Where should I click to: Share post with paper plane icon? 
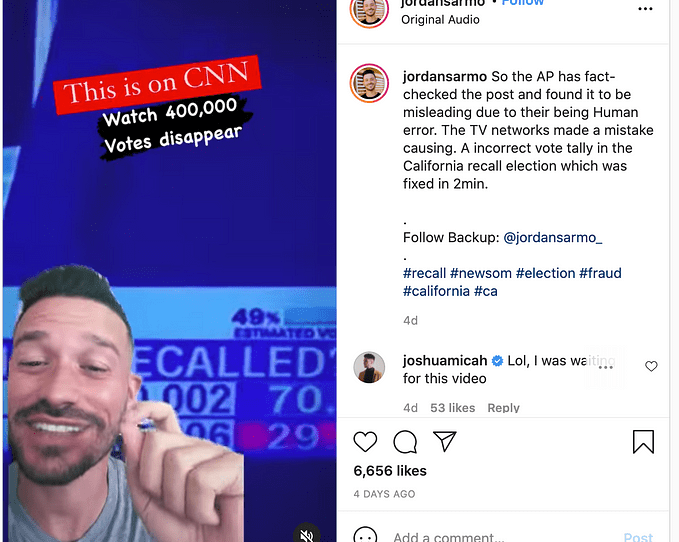(445, 442)
